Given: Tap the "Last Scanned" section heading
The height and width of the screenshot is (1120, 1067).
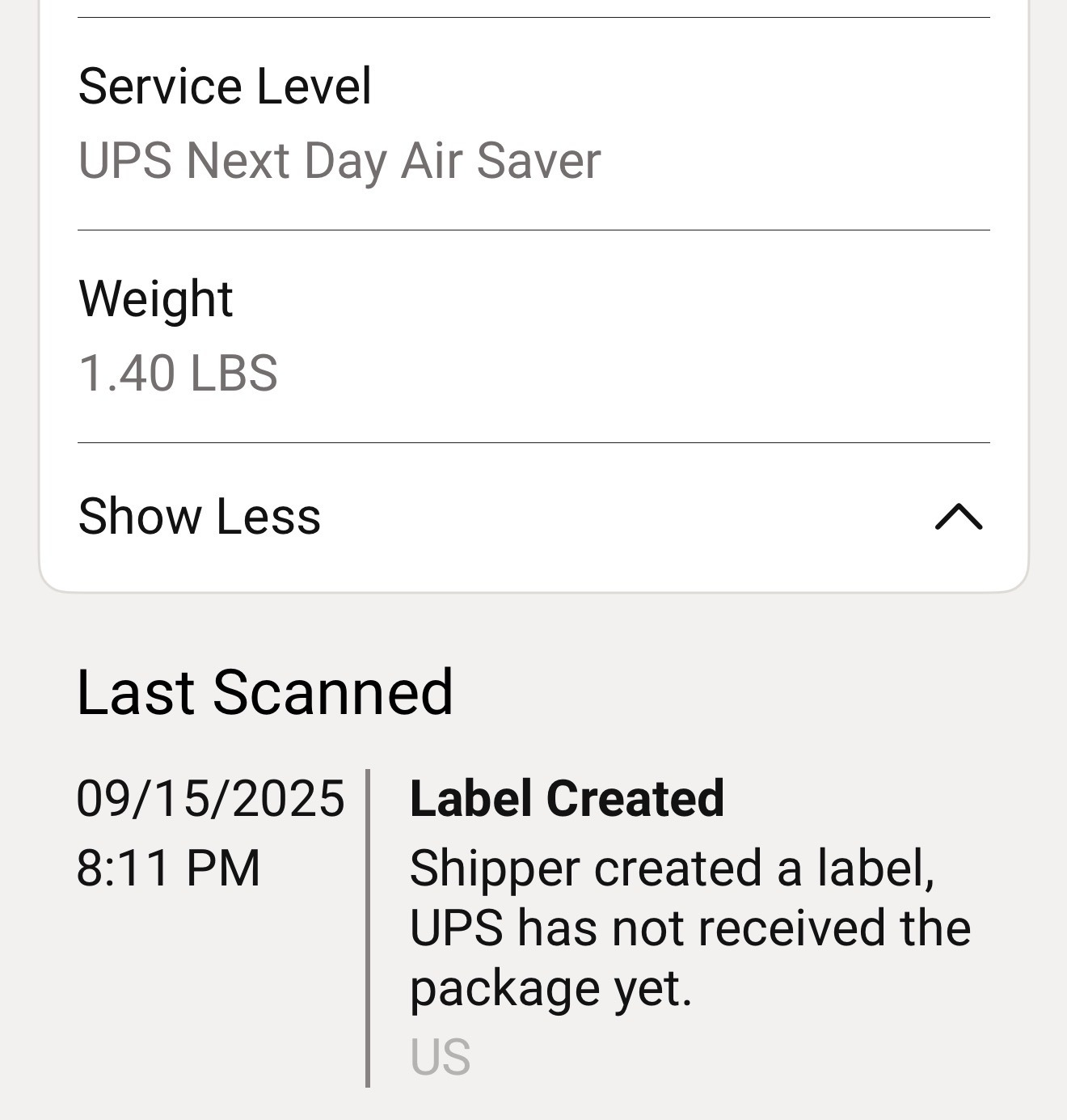Looking at the screenshot, I should (264, 692).
